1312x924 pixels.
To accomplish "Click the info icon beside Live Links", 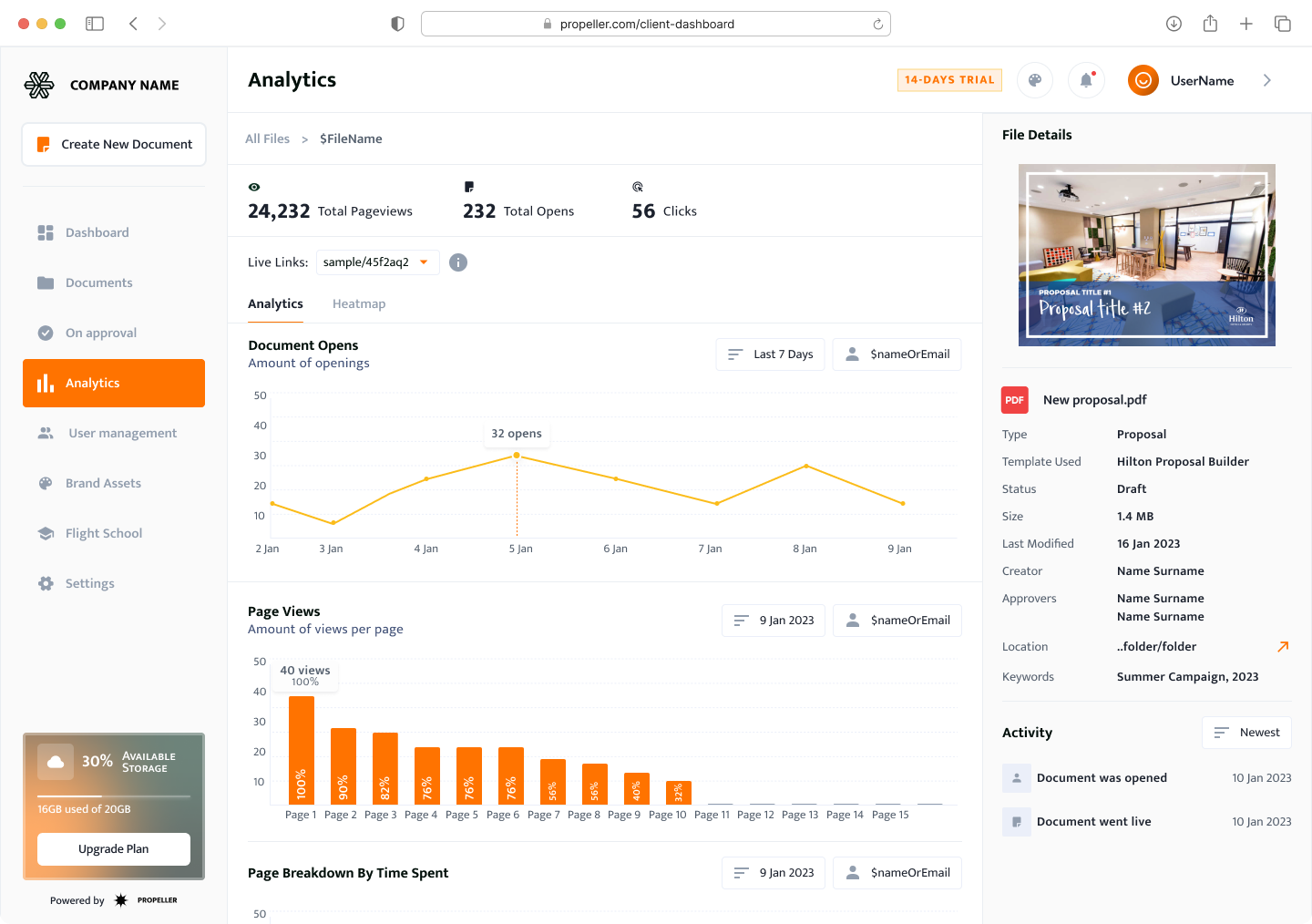I will pyautogui.click(x=458, y=262).
